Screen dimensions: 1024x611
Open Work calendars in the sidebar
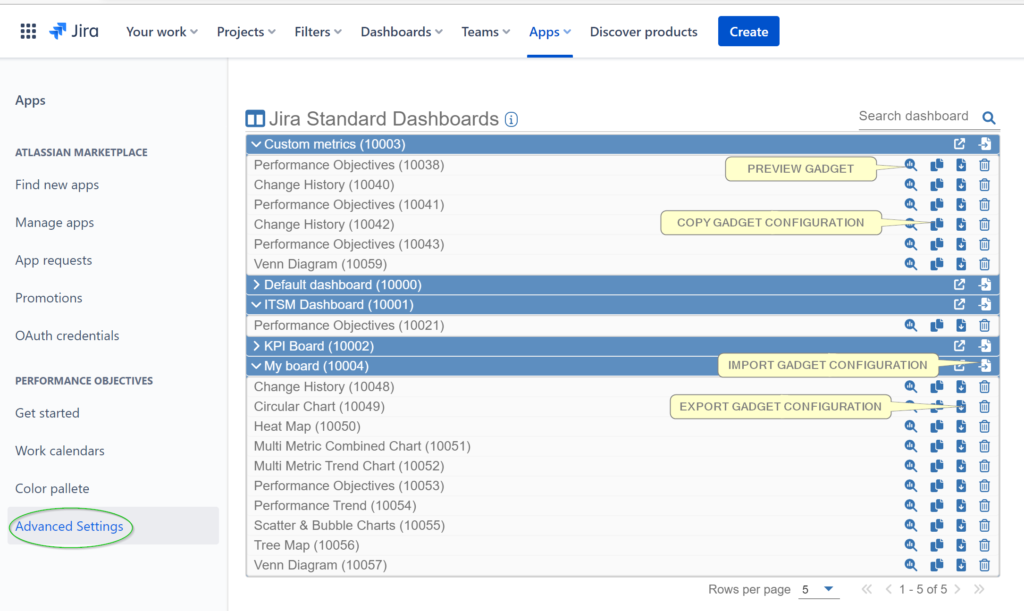click(60, 451)
